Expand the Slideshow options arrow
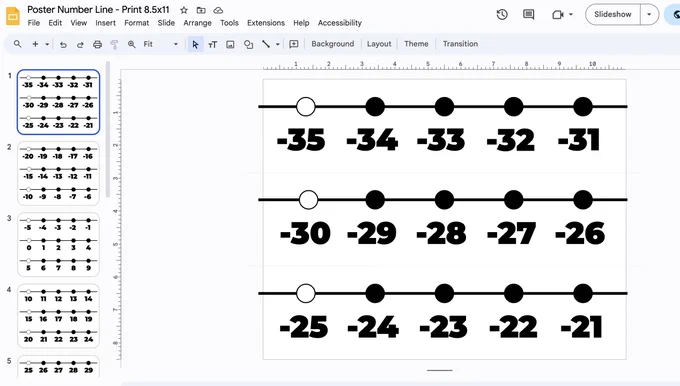This screenshot has height=386, width=680. (x=649, y=14)
